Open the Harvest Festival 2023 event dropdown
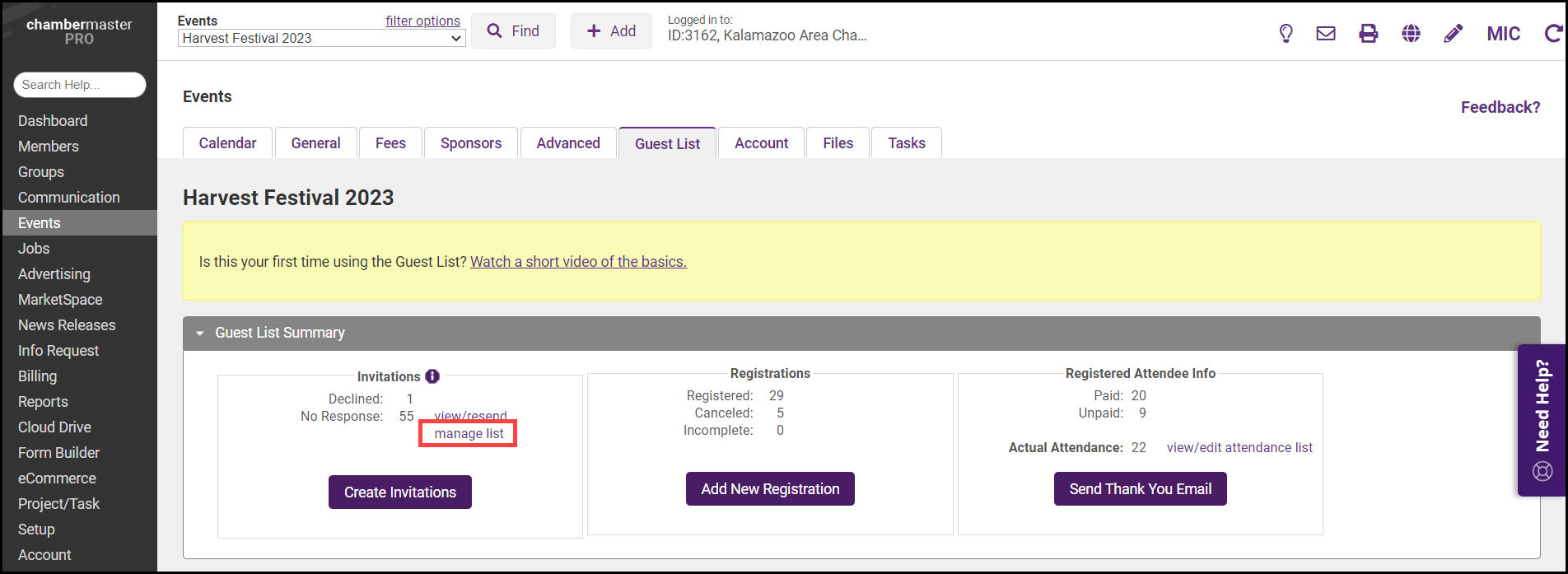Viewport: 1568px width, 574px height. coord(321,38)
